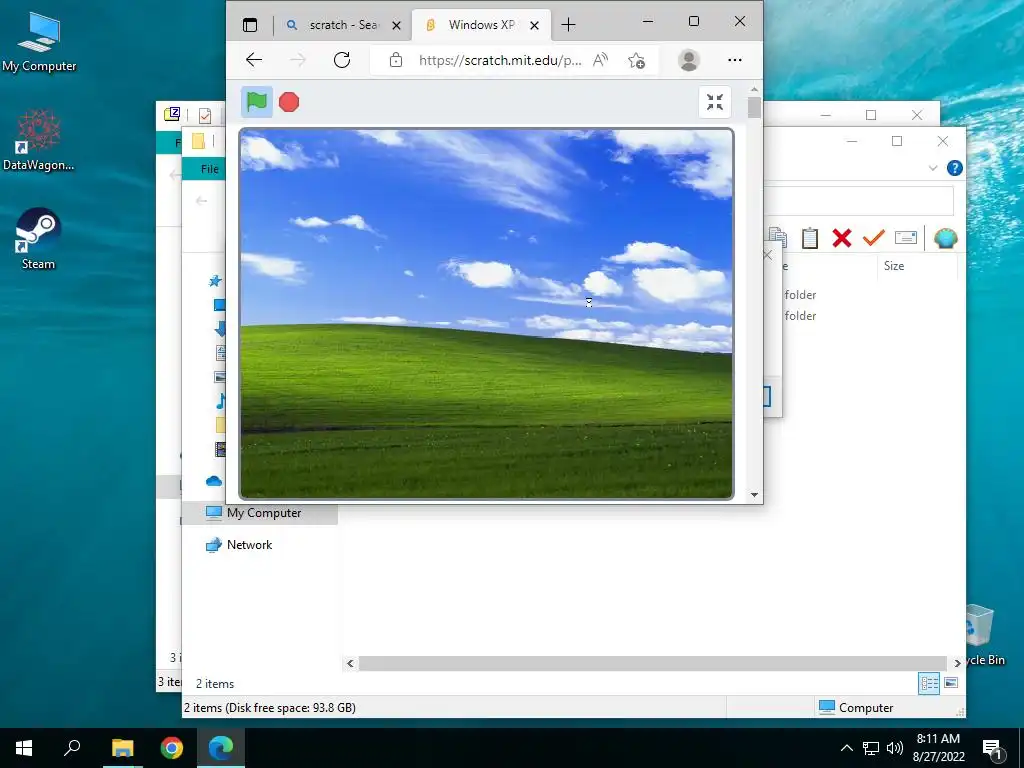Click the red stop sign button

(289, 102)
